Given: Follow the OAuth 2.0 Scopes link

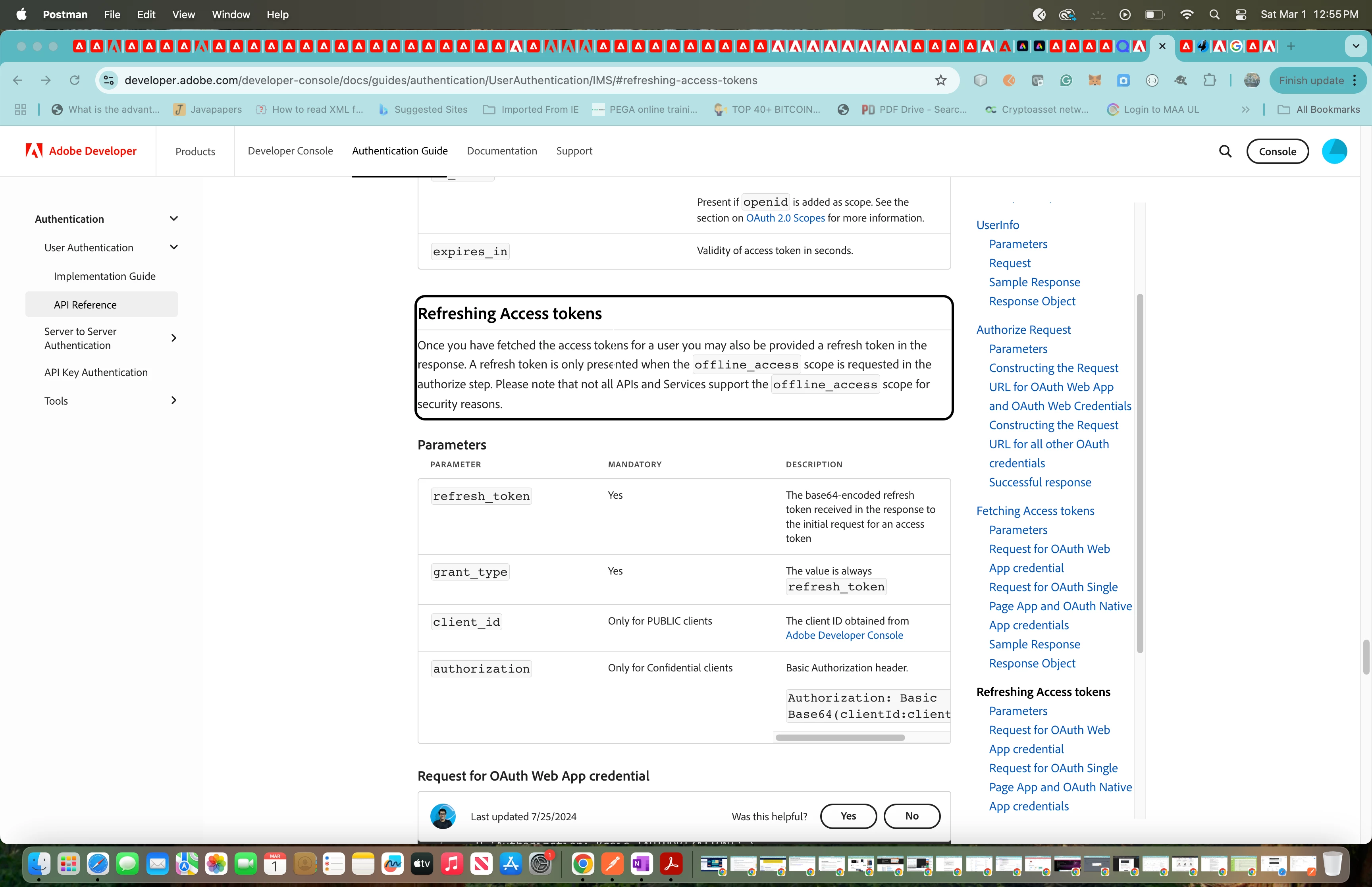Looking at the screenshot, I should 785,218.
